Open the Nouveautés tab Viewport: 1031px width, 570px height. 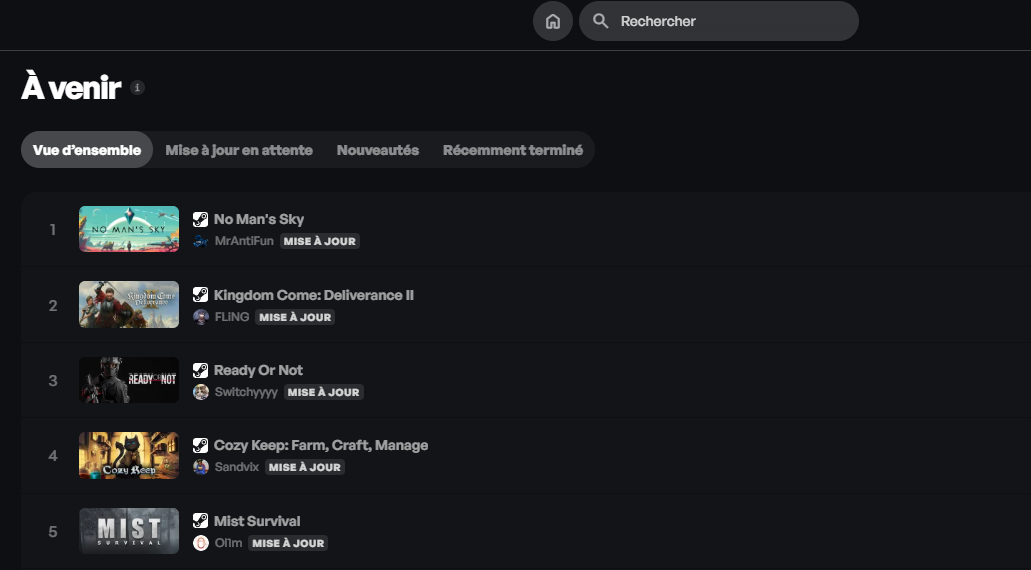[x=378, y=150]
